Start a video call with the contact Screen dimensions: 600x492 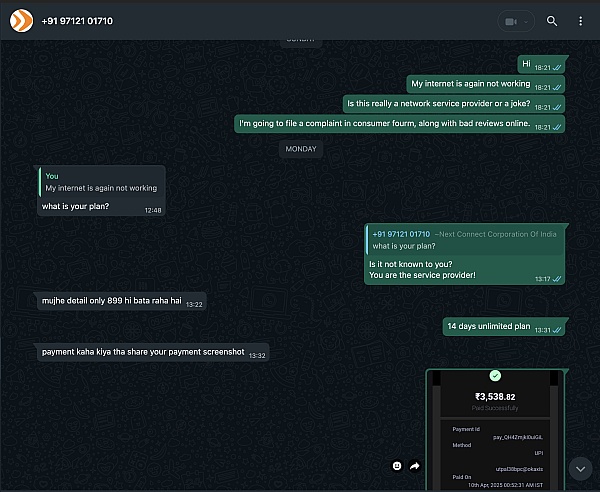(x=511, y=21)
